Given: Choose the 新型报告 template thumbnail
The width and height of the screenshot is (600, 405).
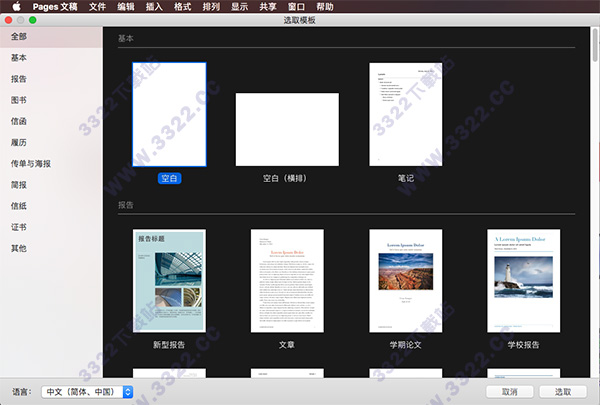Looking at the screenshot, I should point(169,281).
